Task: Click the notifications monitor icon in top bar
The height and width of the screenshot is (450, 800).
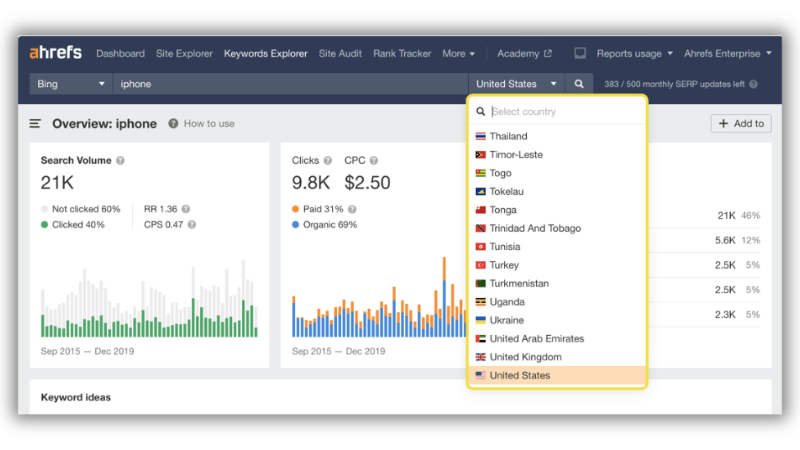Action: (x=580, y=53)
